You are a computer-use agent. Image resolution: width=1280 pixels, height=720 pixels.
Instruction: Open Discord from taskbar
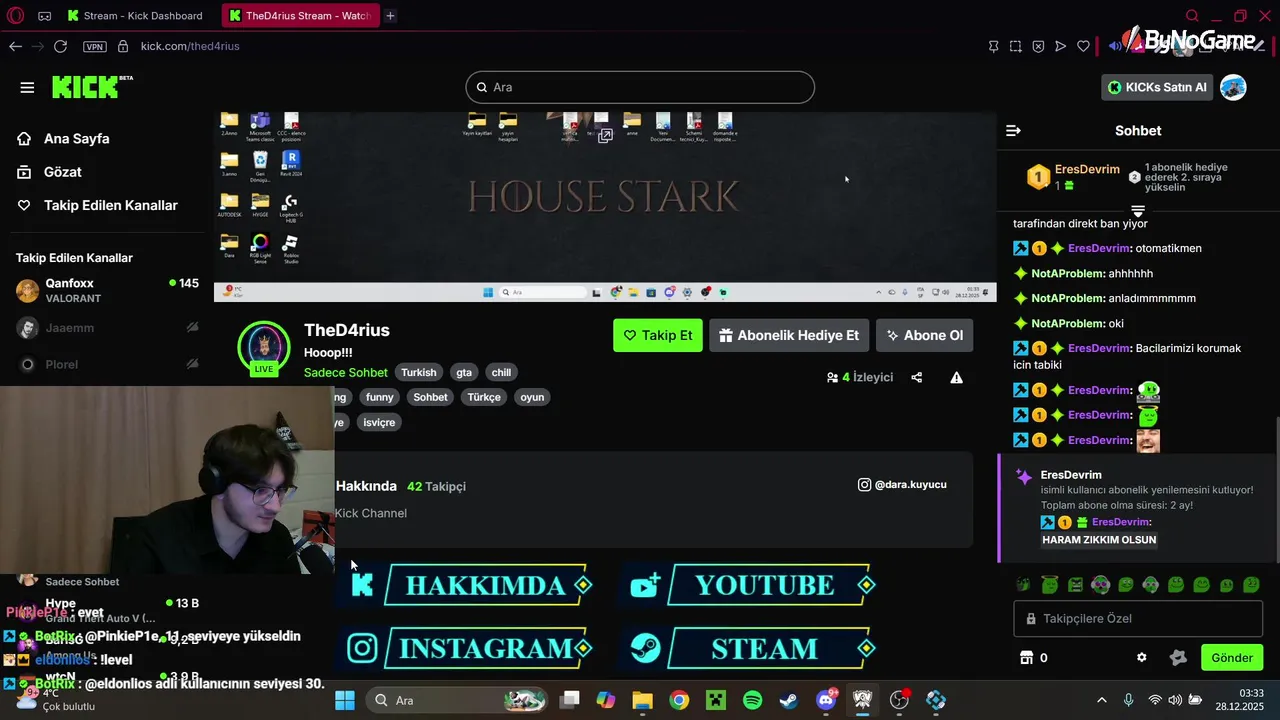pos(826,700)
